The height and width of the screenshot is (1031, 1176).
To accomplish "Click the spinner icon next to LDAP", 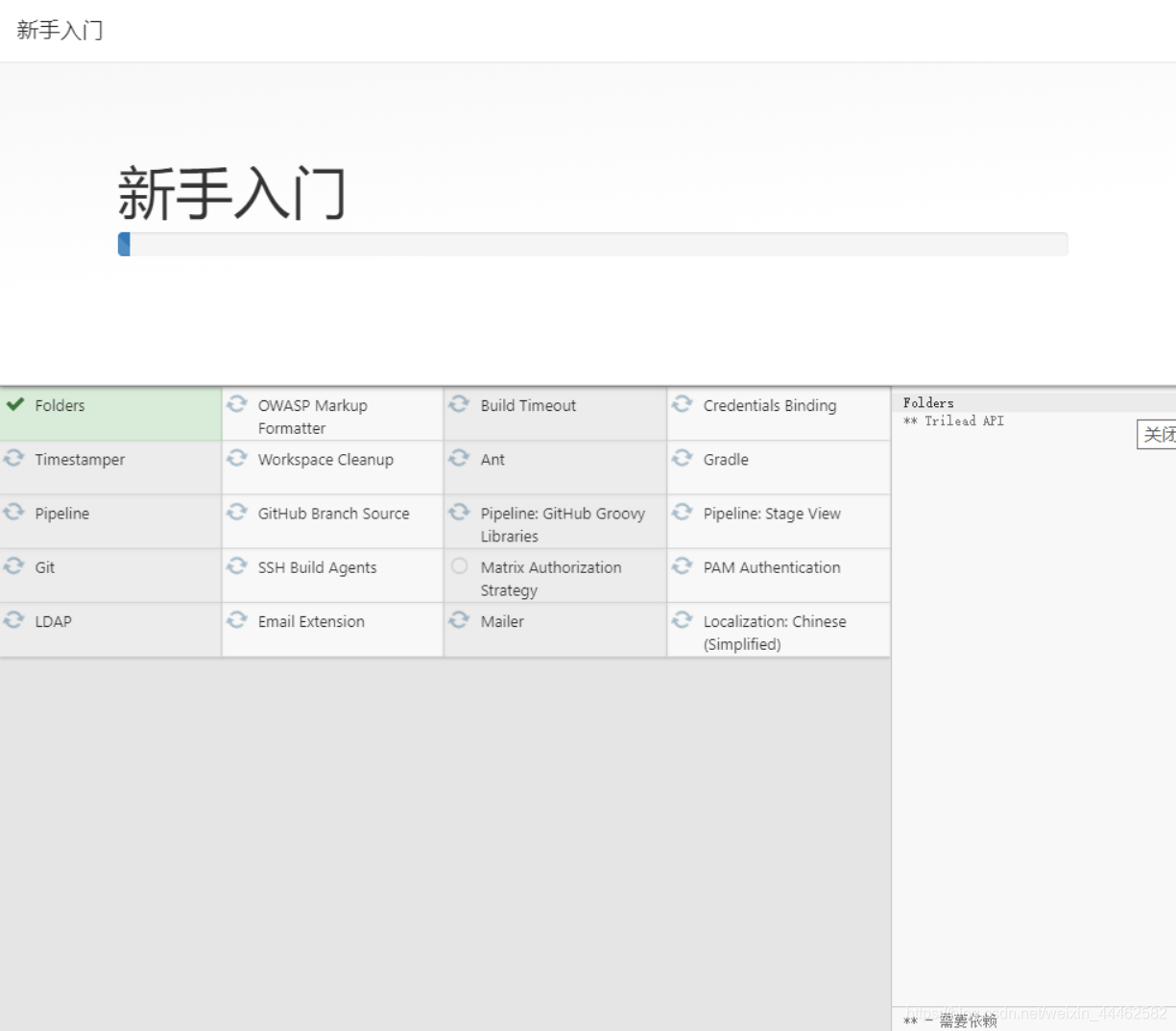I will (x=14, y=619).
